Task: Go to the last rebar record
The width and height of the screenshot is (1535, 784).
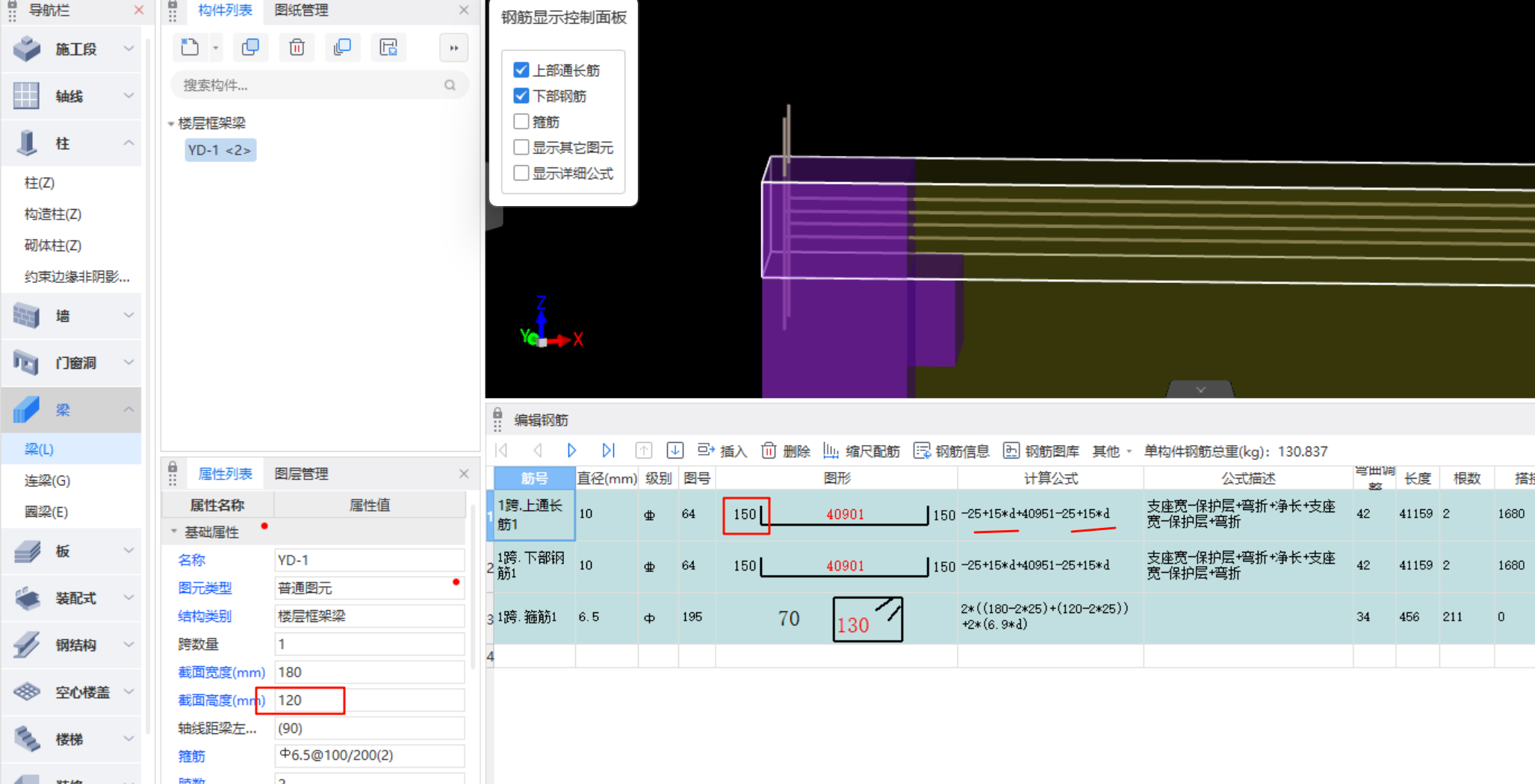Action: point(608,450)
